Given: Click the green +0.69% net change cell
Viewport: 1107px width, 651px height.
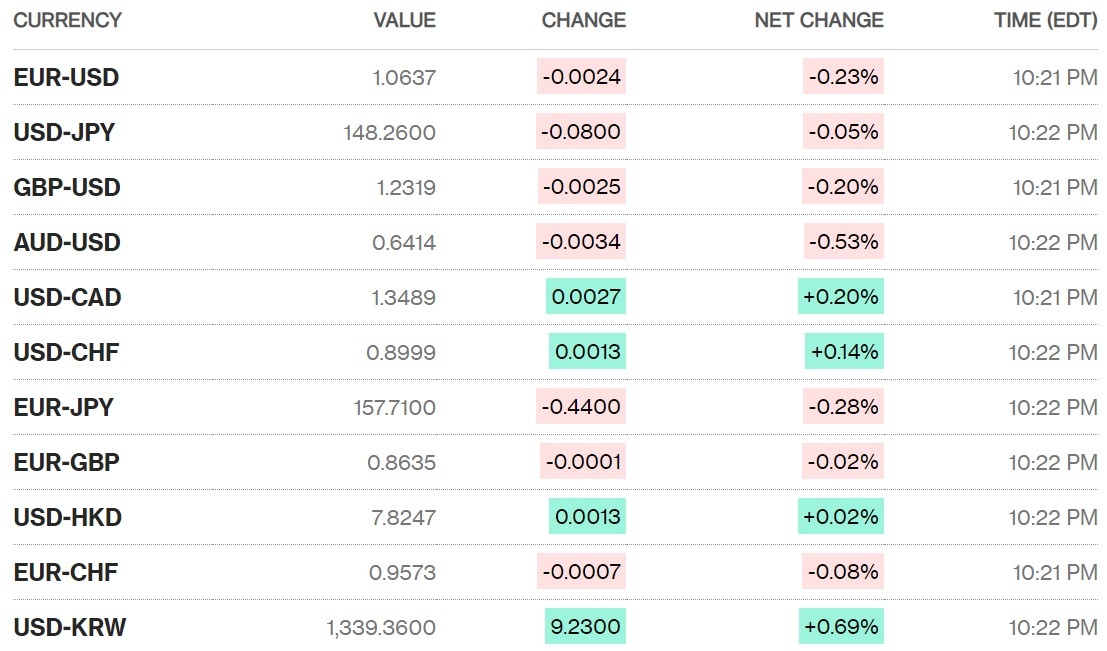Looking at the screenshot, I should [x=840, y=627].
